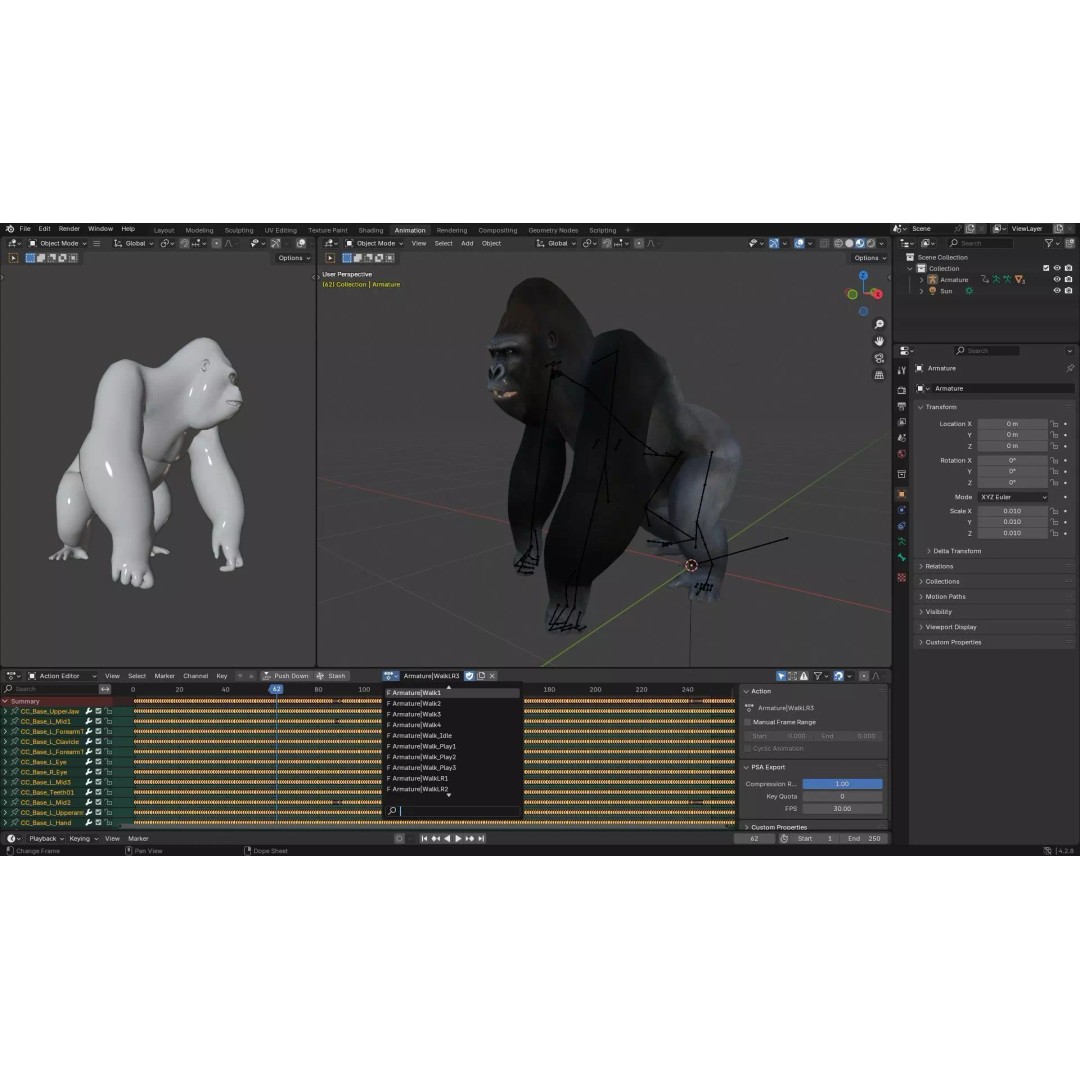
Task: Open the Object Constraints properties tab icon
Action: tap(902, 526)
